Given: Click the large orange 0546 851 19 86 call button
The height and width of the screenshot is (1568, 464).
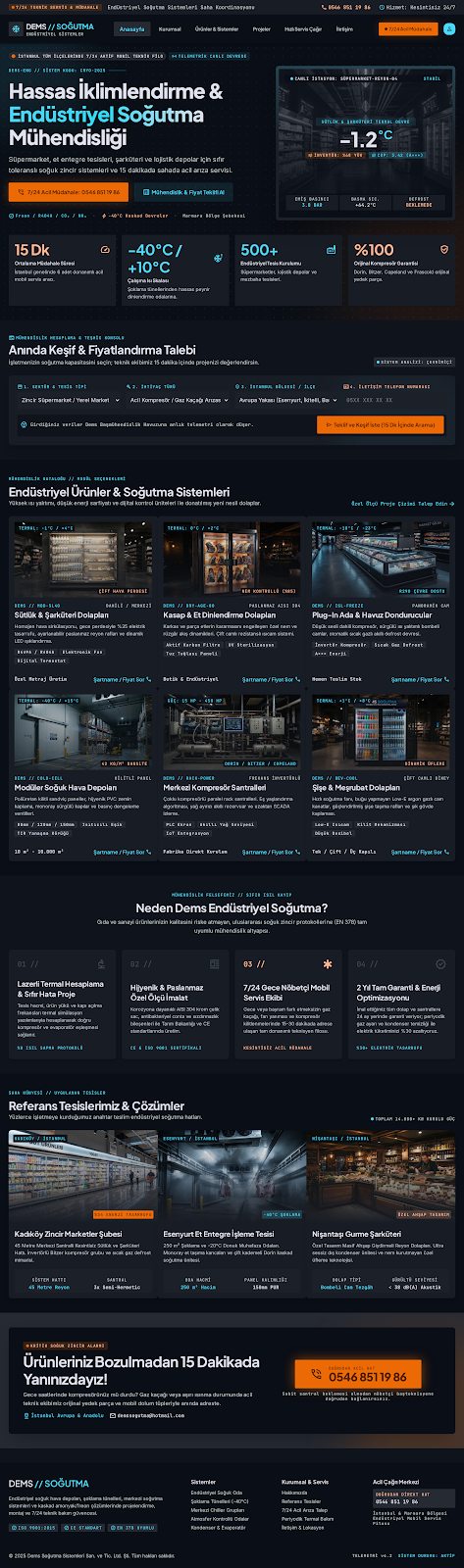Looking at the screenshot, I should pyautogui.click(x=358, y=1374).
